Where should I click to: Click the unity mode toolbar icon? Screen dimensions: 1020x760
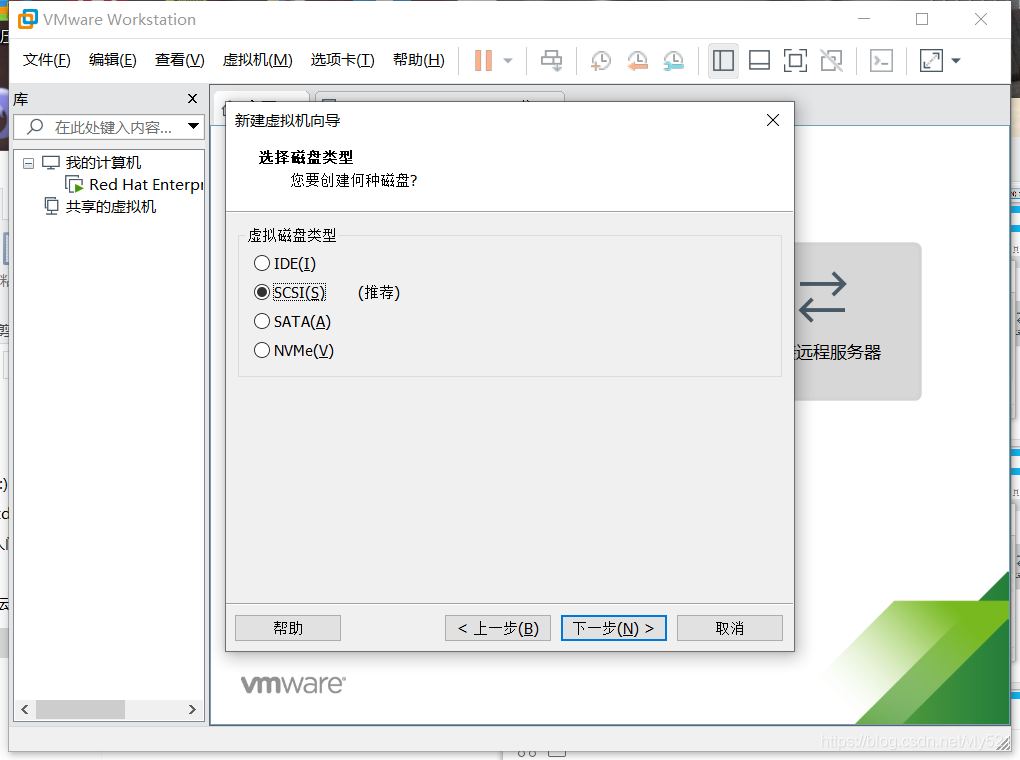831,61
